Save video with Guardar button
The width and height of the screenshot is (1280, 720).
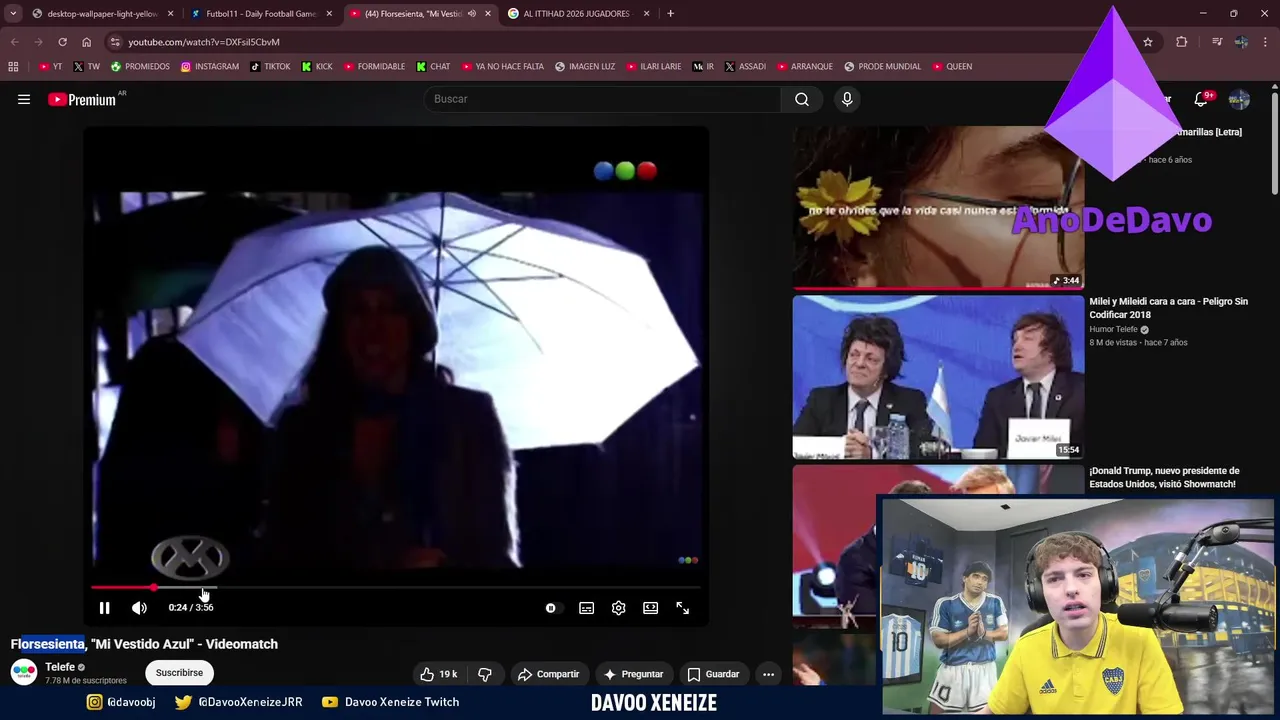pyautogui.click(x=713, y=674)
